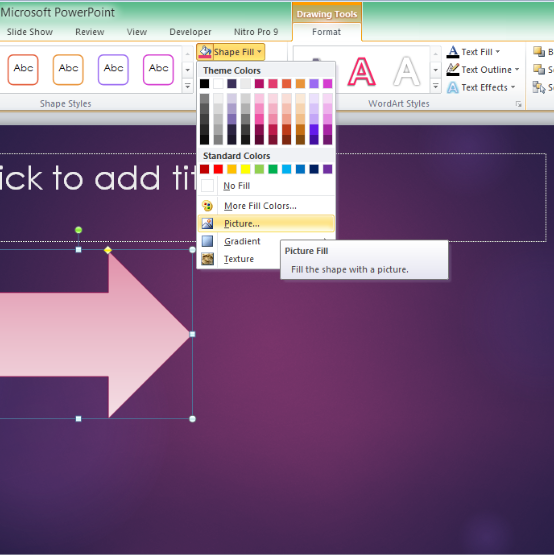
Task: Pick the yellow standard color swatch
Action: tap(245, 169)
